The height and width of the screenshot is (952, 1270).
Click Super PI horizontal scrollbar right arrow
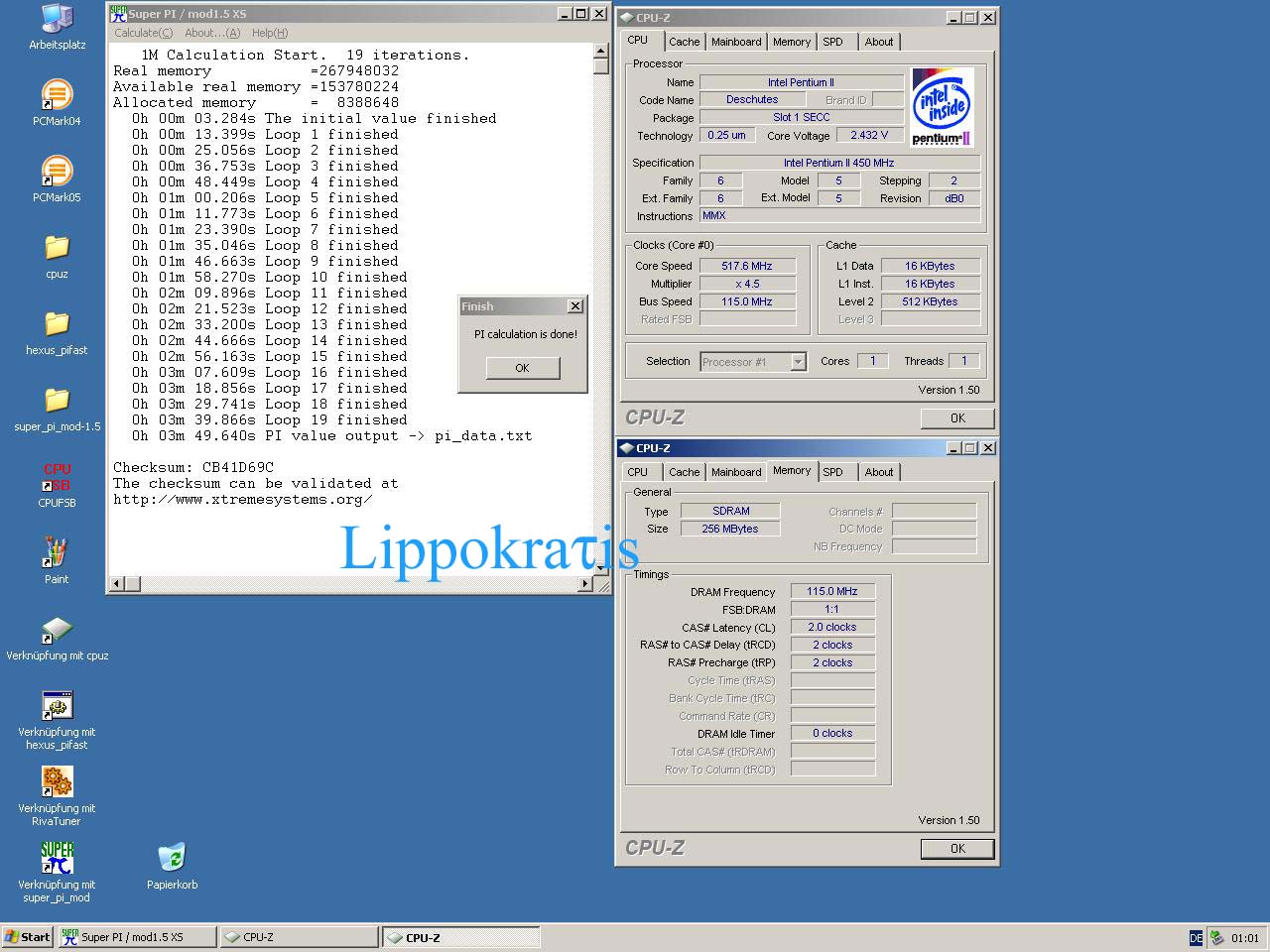[585, 584]
